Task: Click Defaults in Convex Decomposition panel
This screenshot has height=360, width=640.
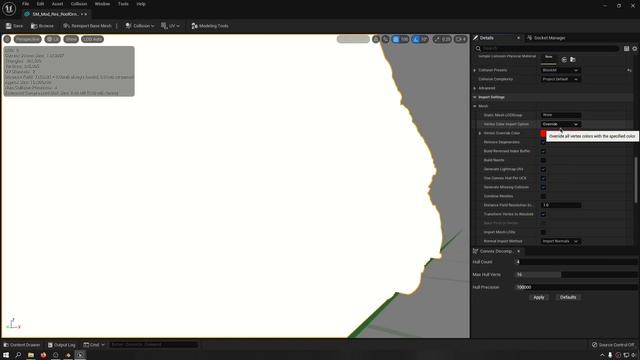Action: point(568,297)
